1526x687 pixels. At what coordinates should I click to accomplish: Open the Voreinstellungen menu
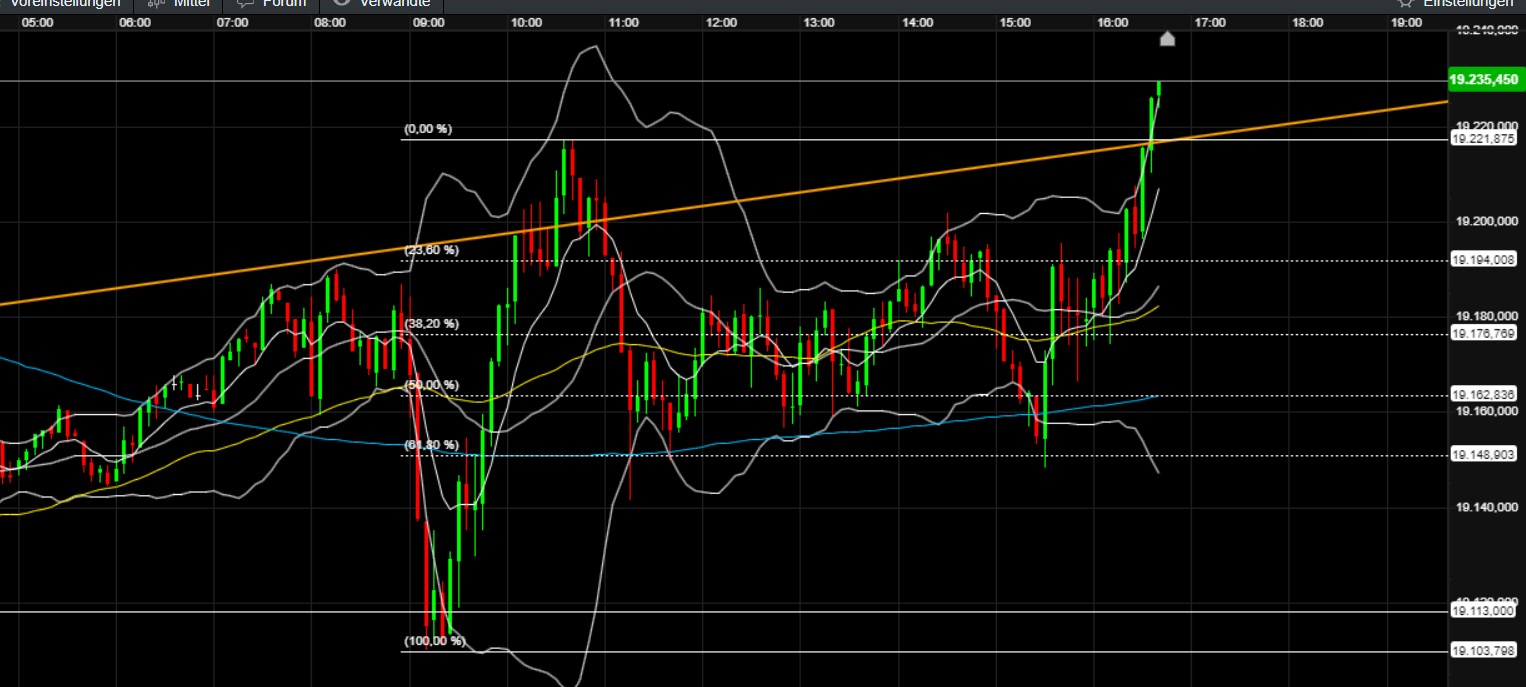click(x=64, y=3)
